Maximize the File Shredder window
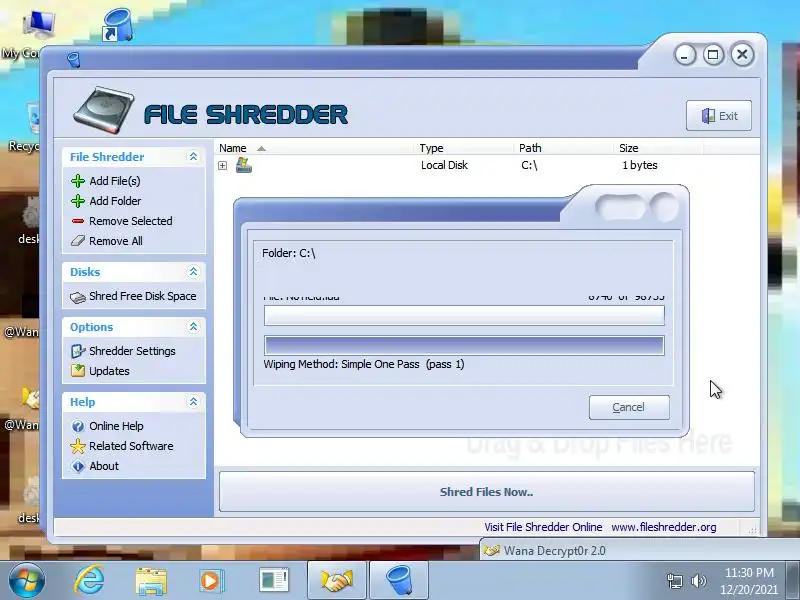Screen dimensions: 800x600 (713, 55)
